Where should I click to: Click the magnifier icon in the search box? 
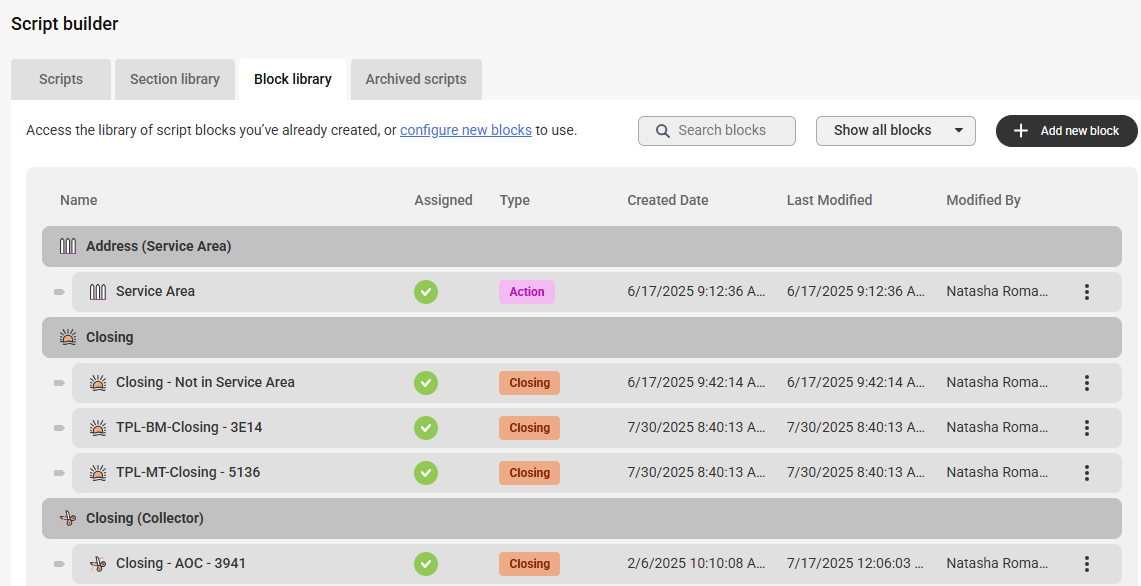[662, 131]
